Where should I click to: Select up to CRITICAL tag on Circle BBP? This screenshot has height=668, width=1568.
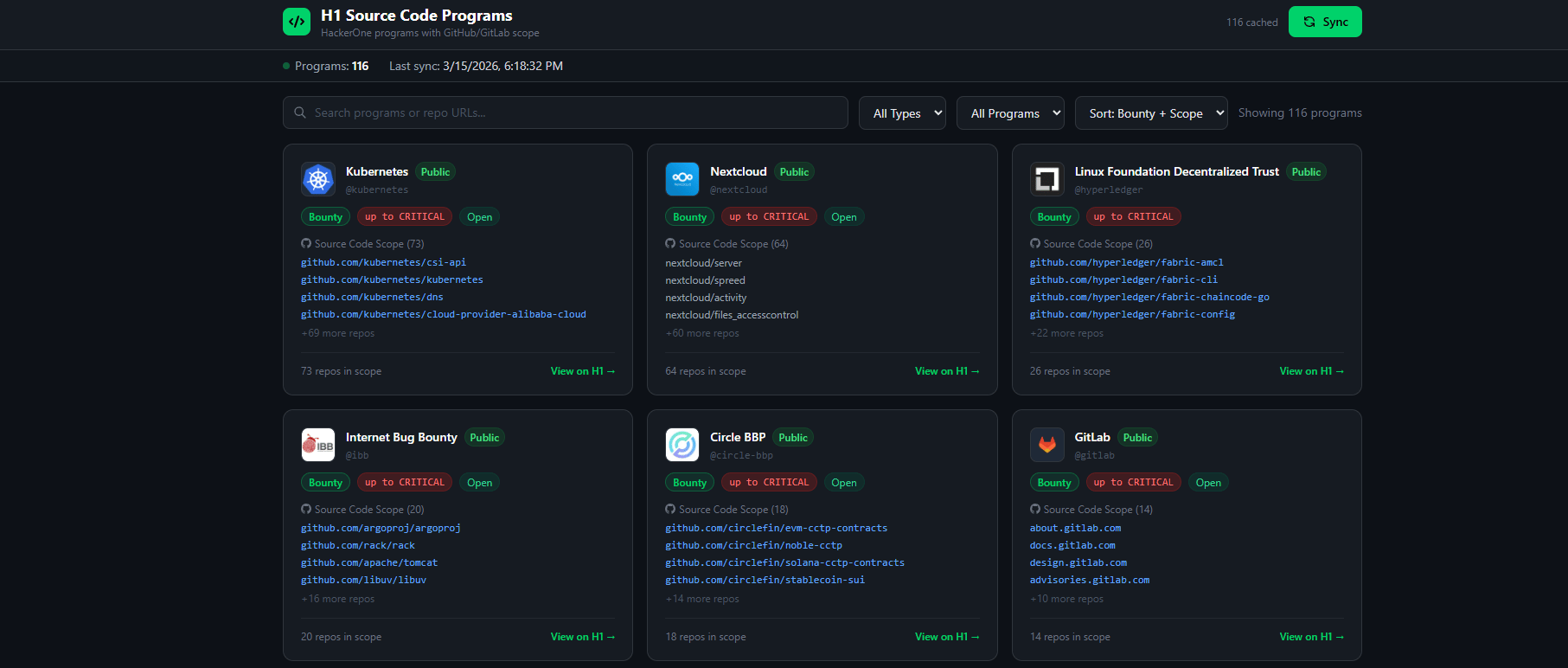[x=769, y=483]
